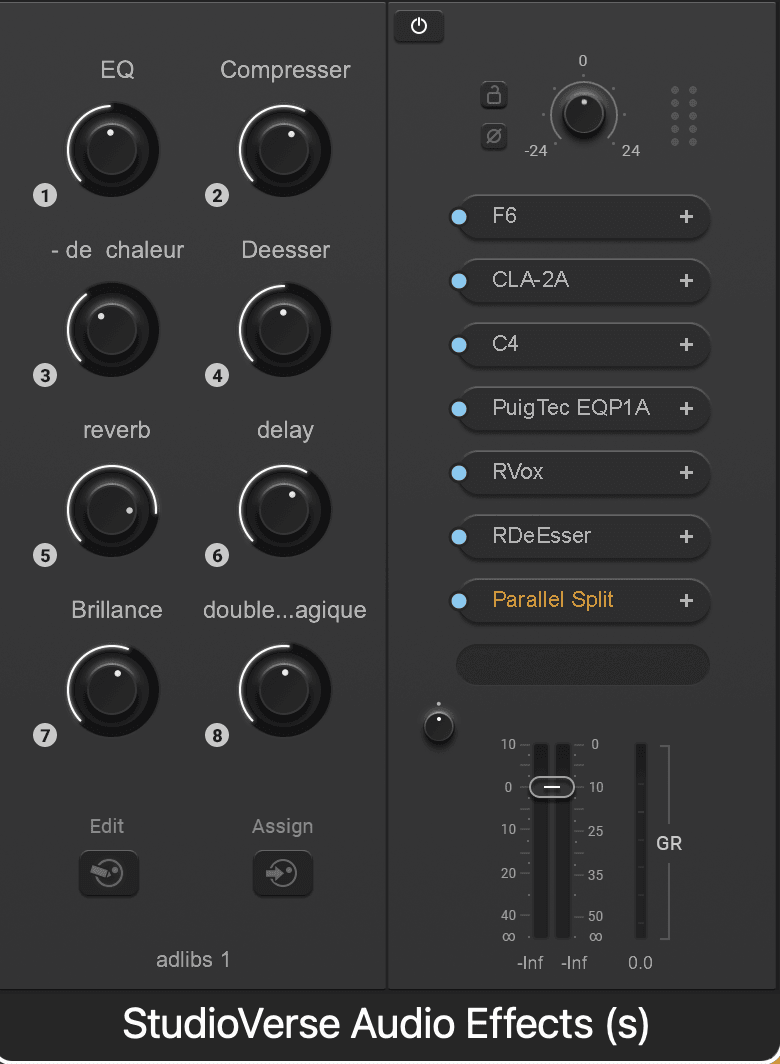Click the input gain knob
Screen dimensions: 780x1064
pos(584,114)
